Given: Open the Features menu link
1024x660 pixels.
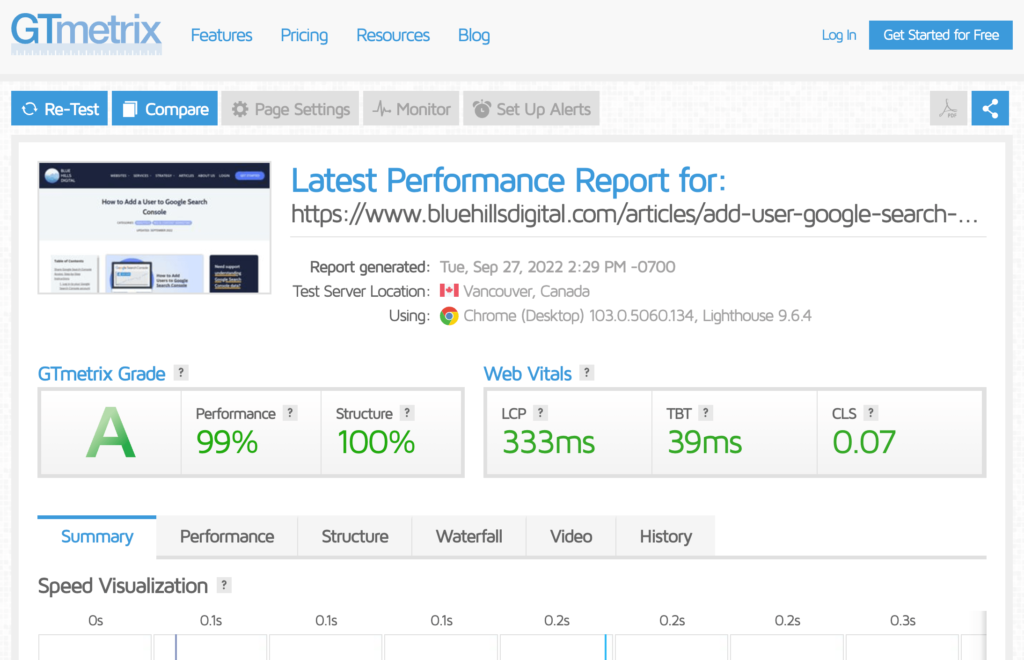Looking at the screenshot, I should 221,35.
